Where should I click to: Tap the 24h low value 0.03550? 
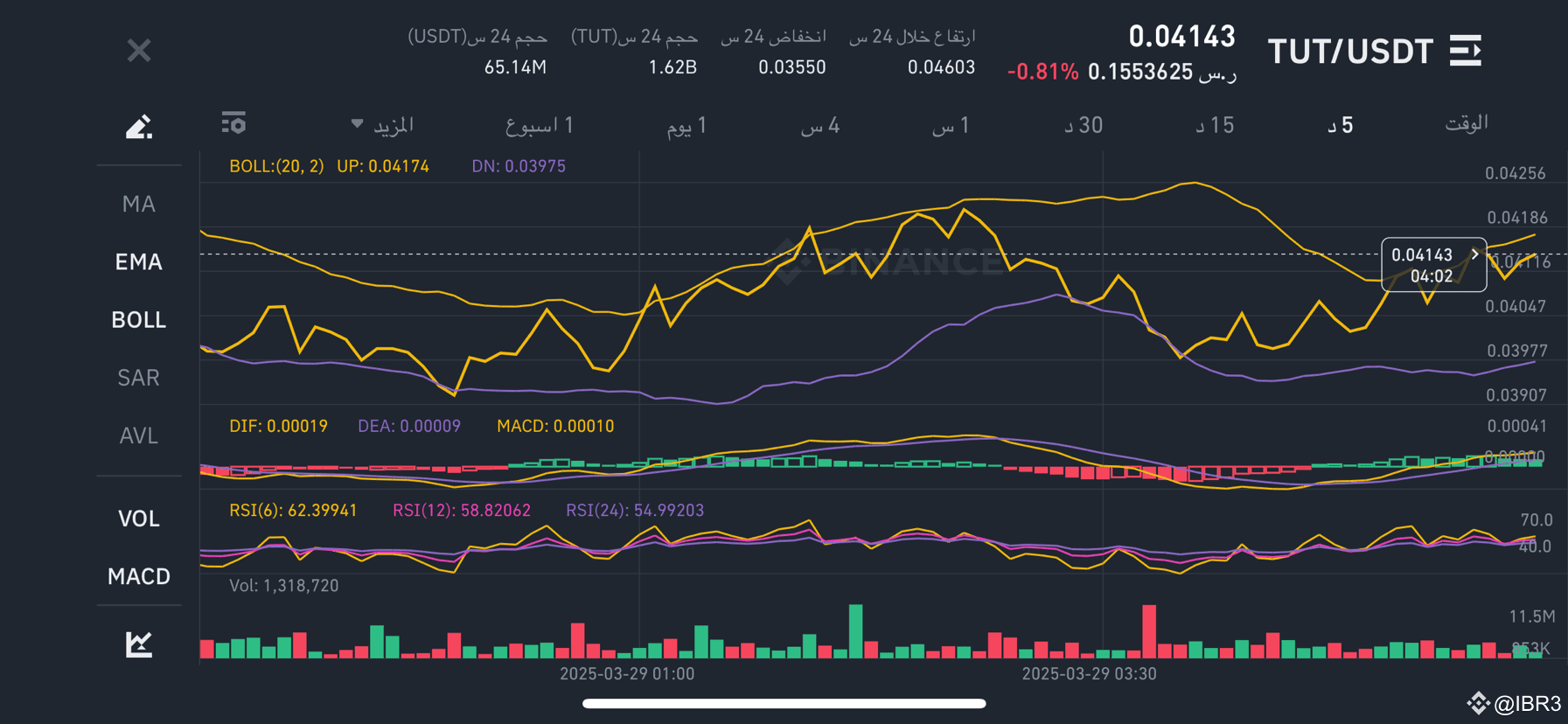[x=791, y=67]
